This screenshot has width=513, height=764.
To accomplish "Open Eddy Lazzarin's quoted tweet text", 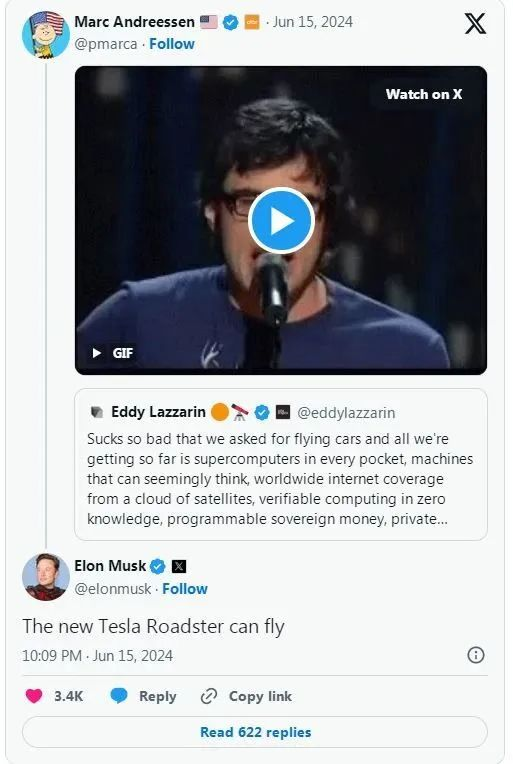I will (x=280, y=478).
